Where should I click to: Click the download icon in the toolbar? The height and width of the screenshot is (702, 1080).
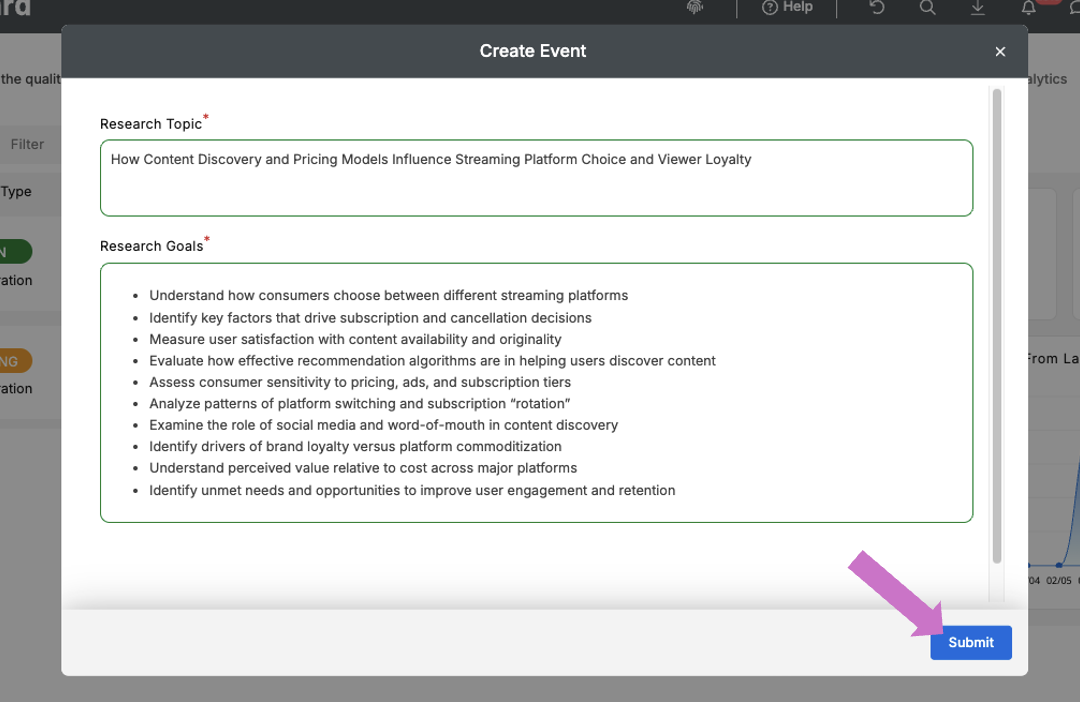pos(977,8)
